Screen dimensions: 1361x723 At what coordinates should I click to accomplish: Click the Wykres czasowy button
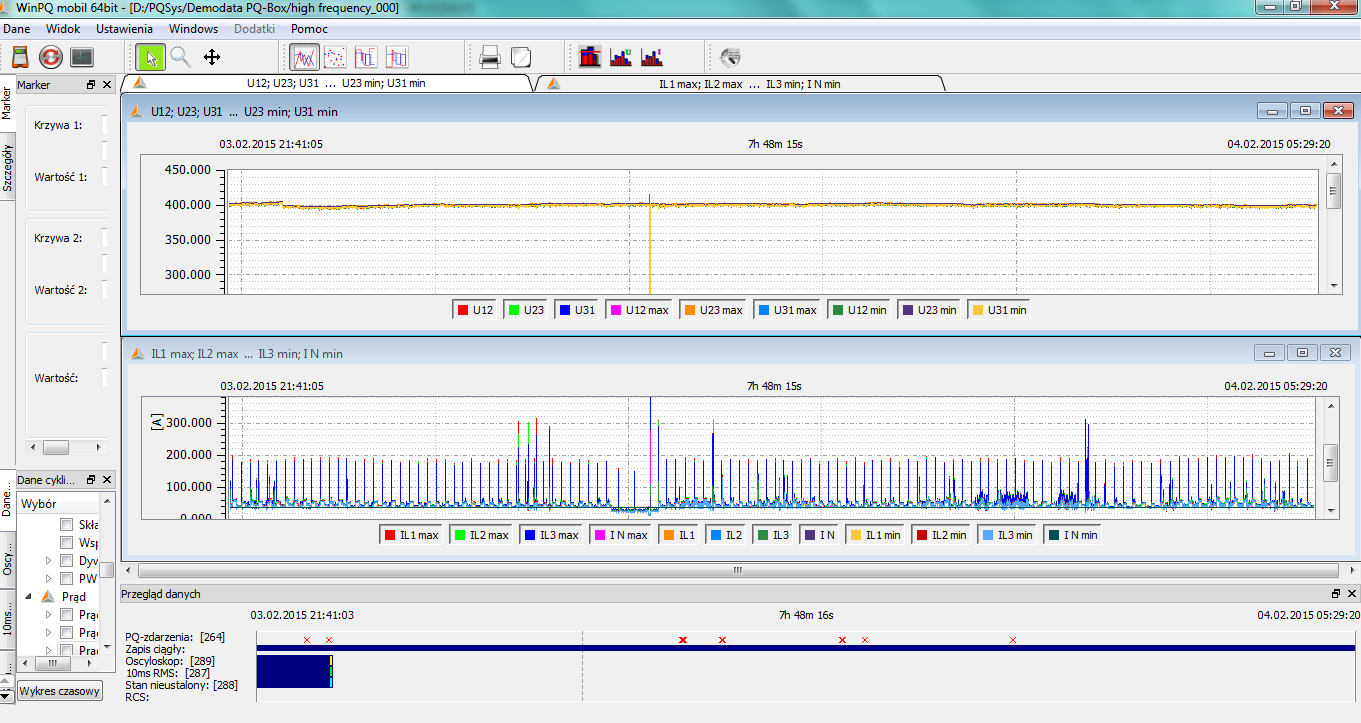click(60, 691)
